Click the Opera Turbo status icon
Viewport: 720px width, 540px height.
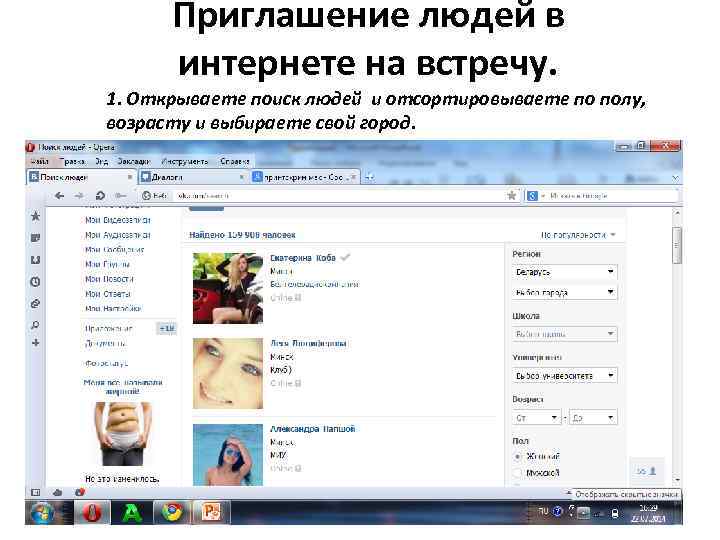(x=80, y=492)
